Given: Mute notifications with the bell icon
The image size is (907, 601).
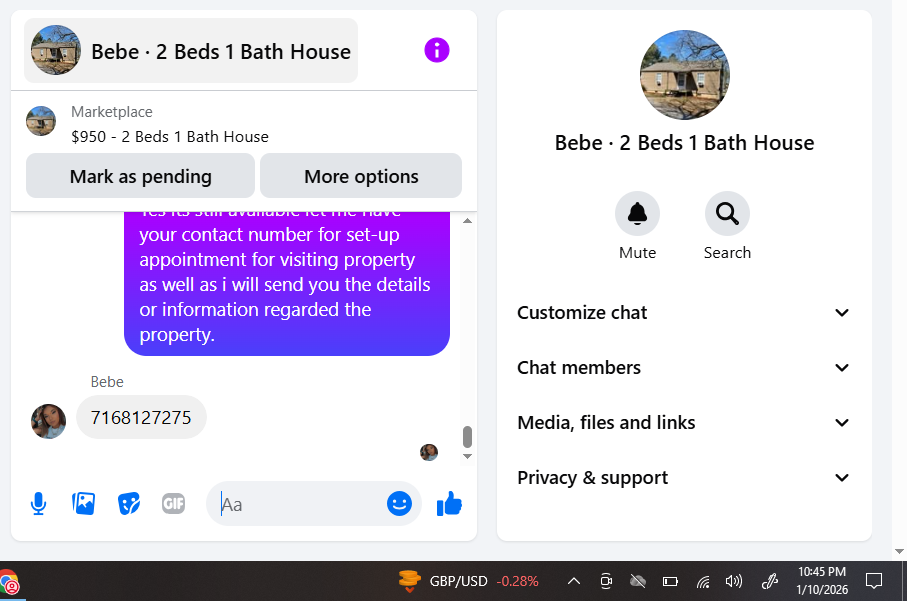Looking at the screenshot, I should tap(637, 213).
